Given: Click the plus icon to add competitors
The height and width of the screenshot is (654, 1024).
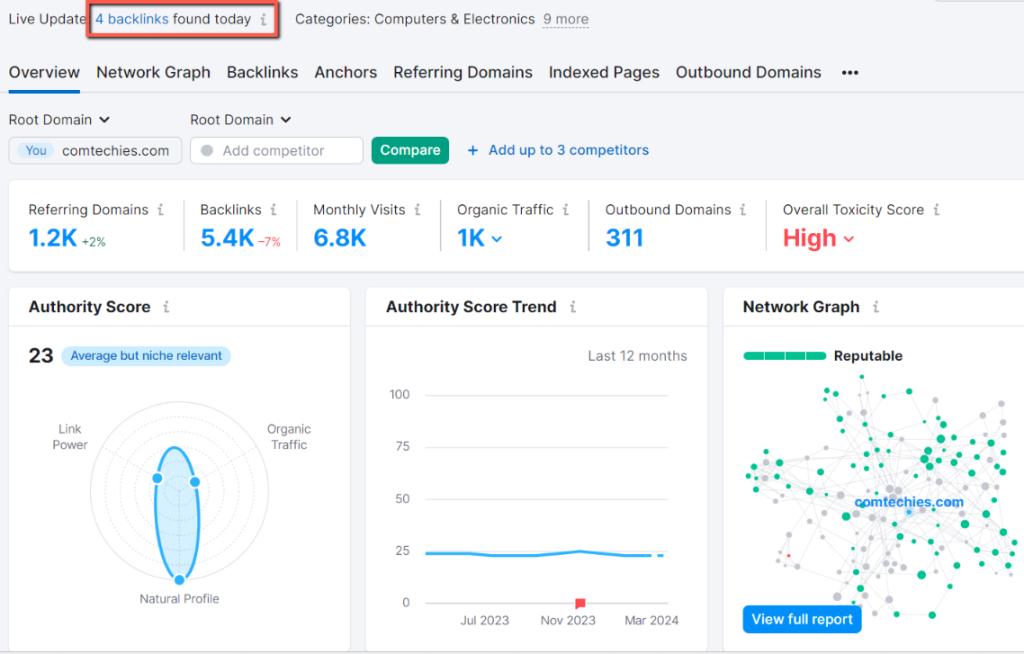Looking at the screenshot, I should (472, 150).
